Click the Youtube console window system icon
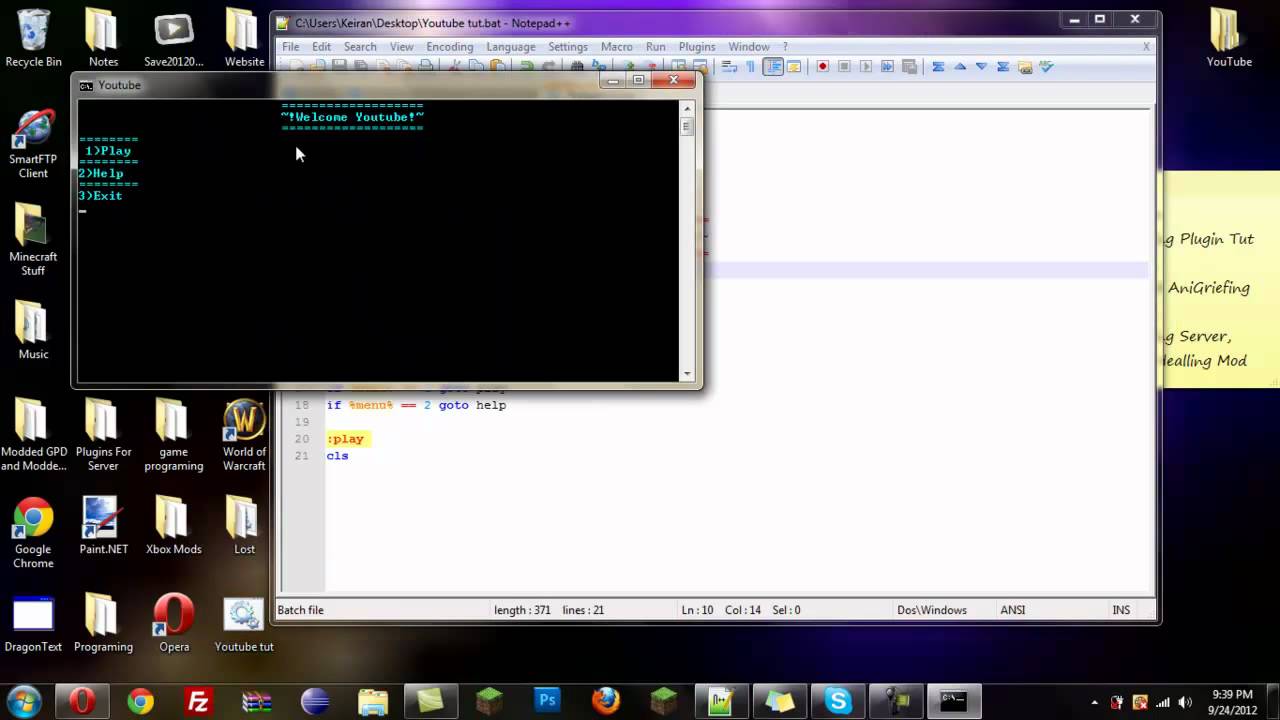Viewport: 1280px width, 720px height. tap(87, 85)
